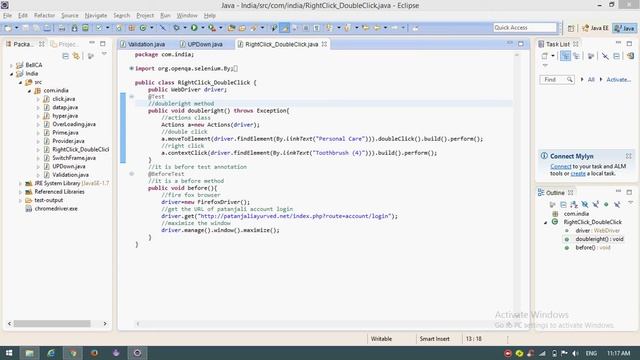
Task: Toggle Hide Fields in the Outline toolbar
Action: pos(585,204)
